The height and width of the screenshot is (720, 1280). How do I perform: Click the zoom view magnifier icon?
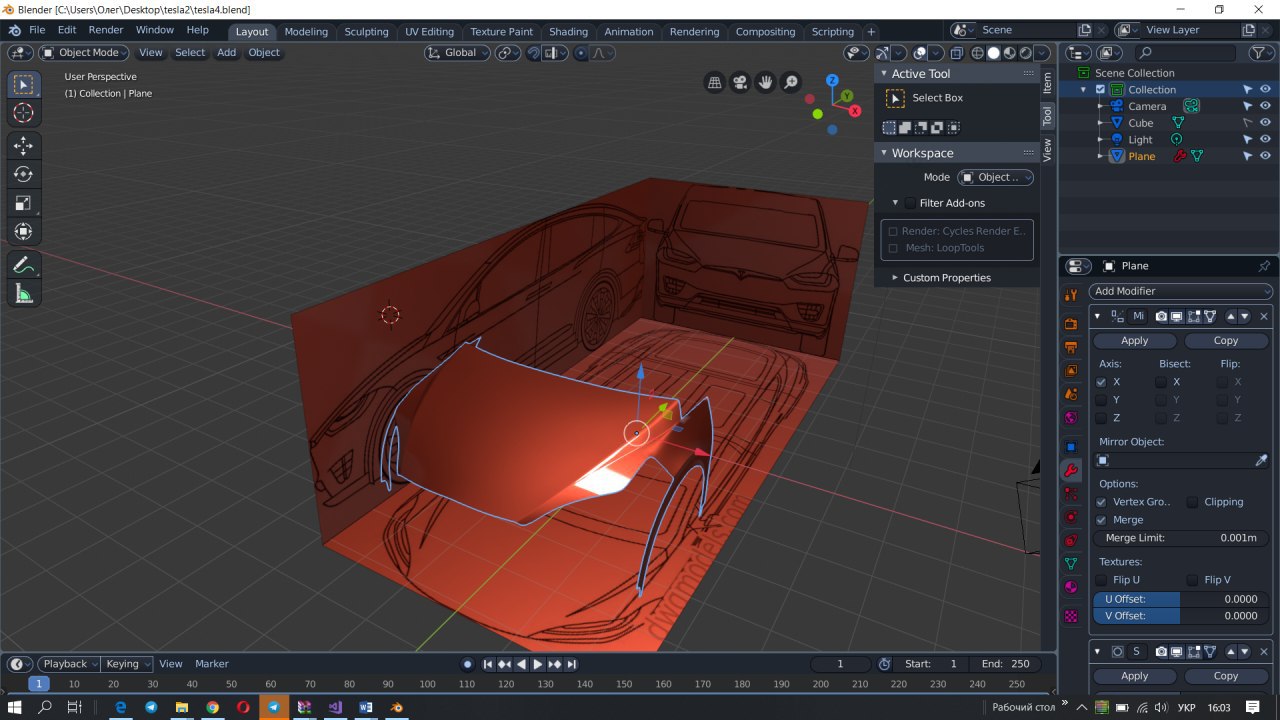pyautogui.click(x=791, y=83)
